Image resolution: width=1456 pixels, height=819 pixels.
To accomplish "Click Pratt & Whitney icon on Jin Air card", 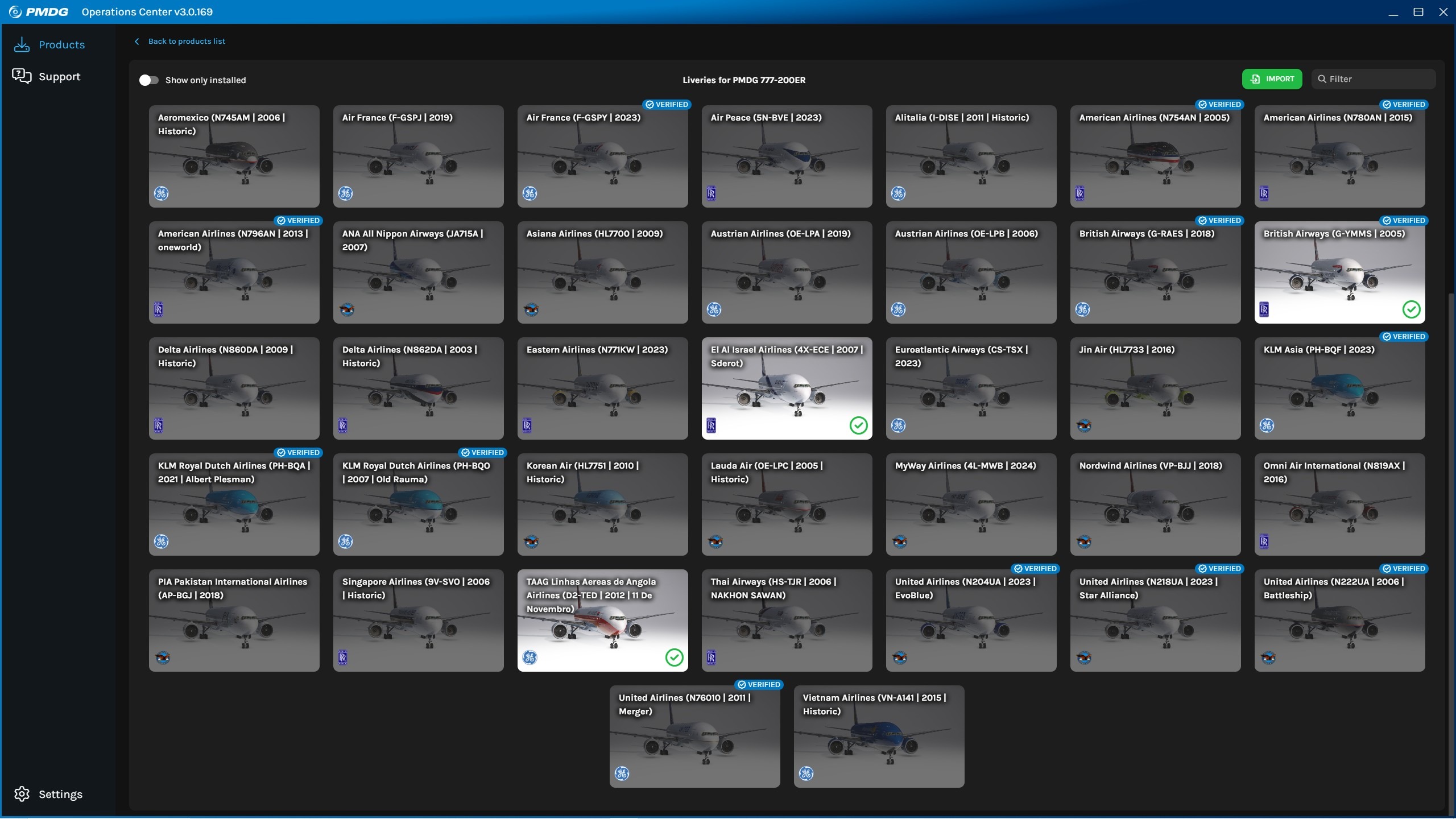I will [x=1084, y=425].
